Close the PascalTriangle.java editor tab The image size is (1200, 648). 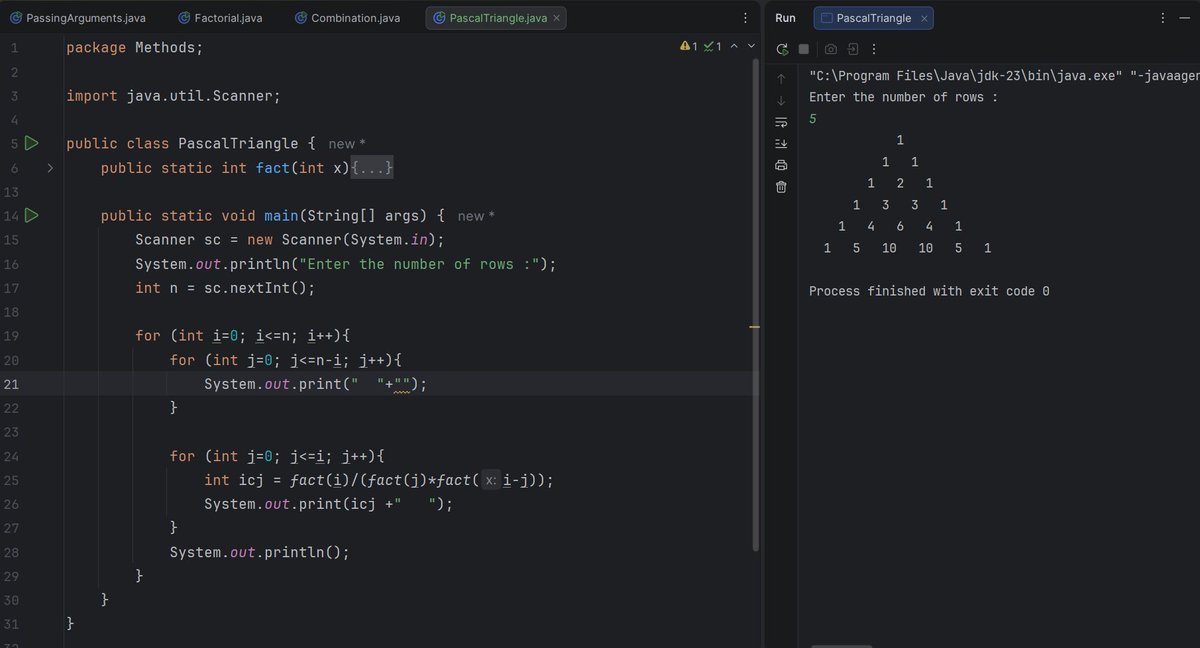pos(557,18)
